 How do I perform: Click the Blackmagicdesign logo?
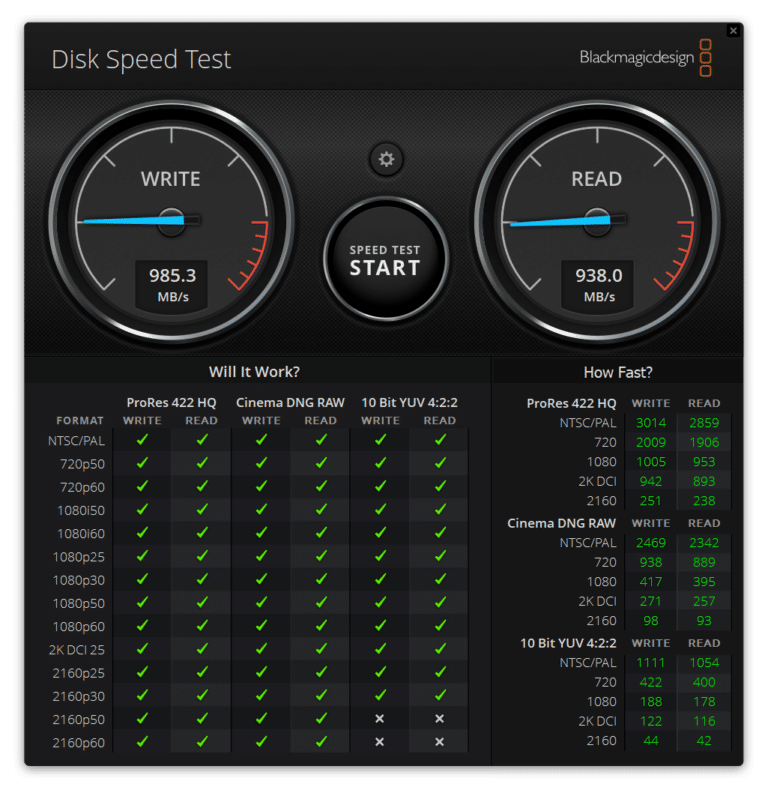click(646, 58)
